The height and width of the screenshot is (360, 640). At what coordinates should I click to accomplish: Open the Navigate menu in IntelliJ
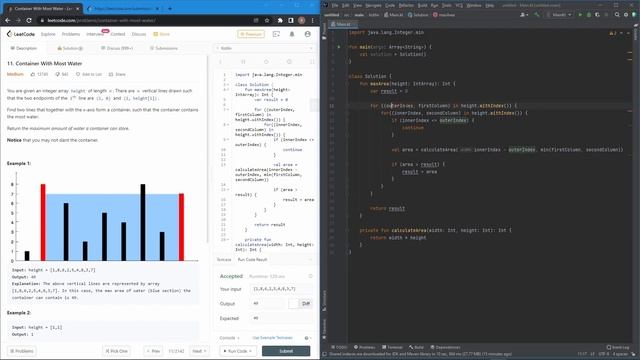click(x=373, y=5)
